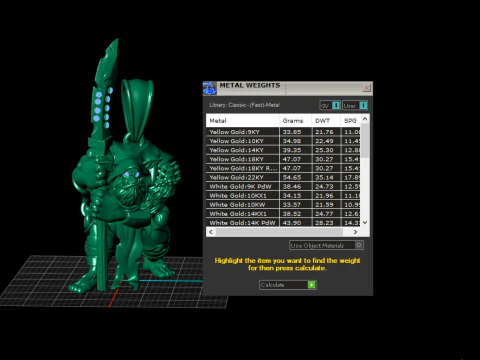Click the 38.46 grams cell
Screen dimensions: 480x360
(295, 186)
